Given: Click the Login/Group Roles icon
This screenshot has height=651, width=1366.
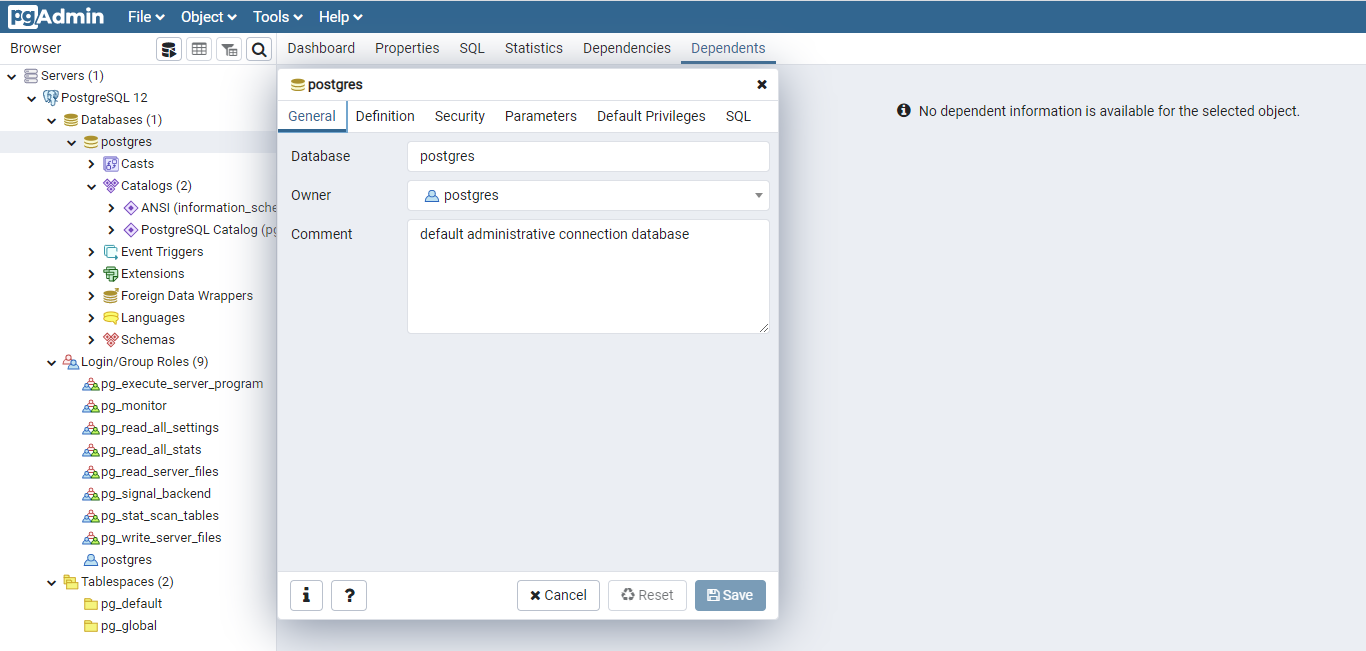Looking at the screenshot, I should [x=71, y=362].
